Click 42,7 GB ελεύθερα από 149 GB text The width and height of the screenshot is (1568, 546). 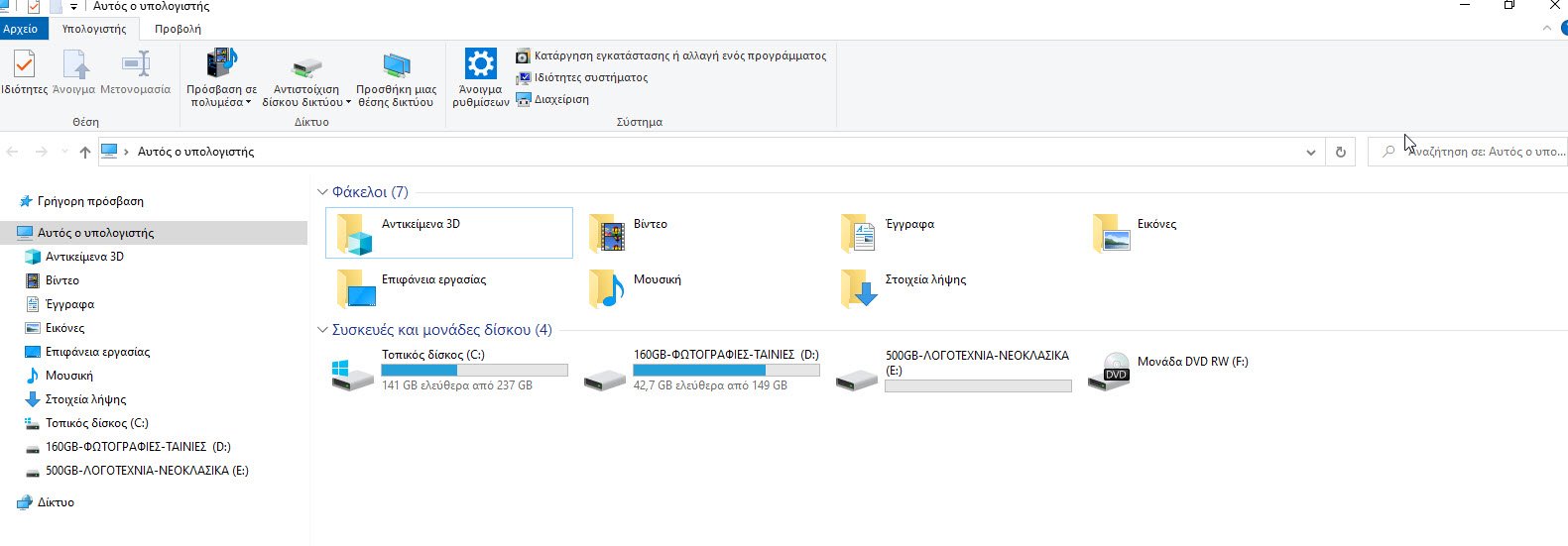pos(710,385)
